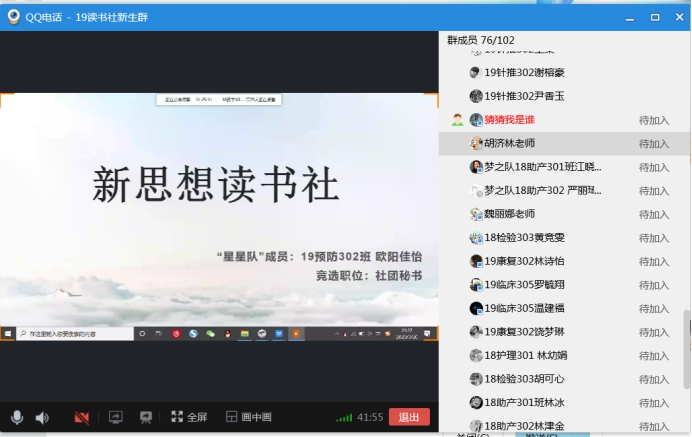Click the green user icon beside 猜猜我是谁

[x=457, y=120]
